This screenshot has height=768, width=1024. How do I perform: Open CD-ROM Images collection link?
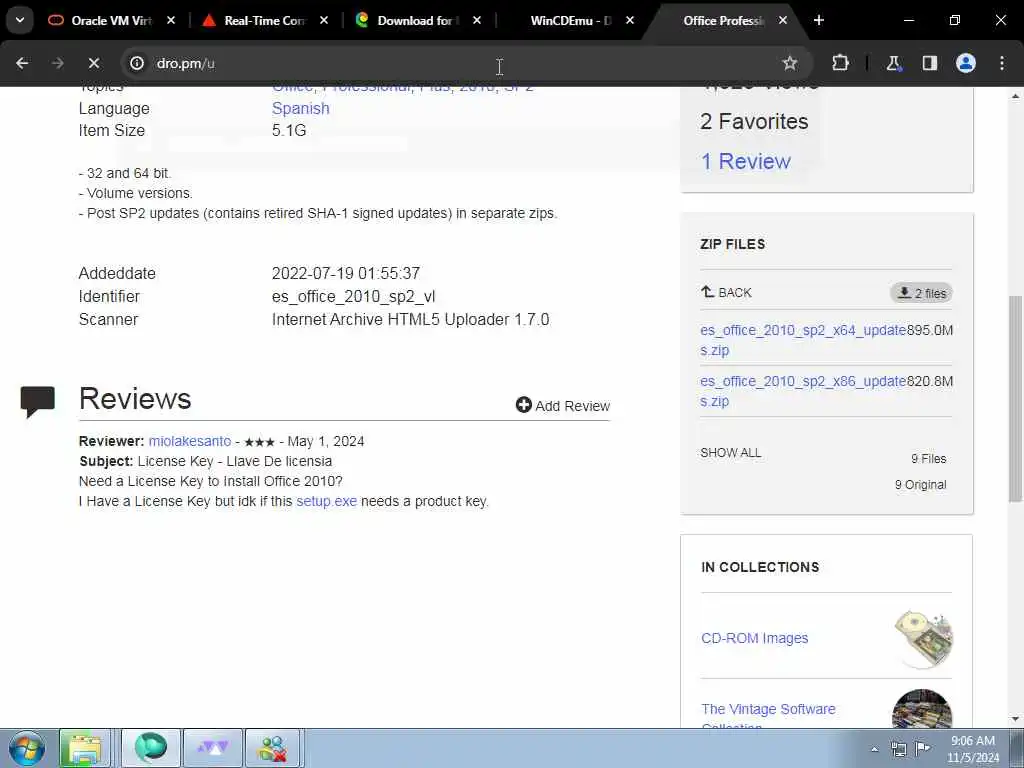pos(754,638)
